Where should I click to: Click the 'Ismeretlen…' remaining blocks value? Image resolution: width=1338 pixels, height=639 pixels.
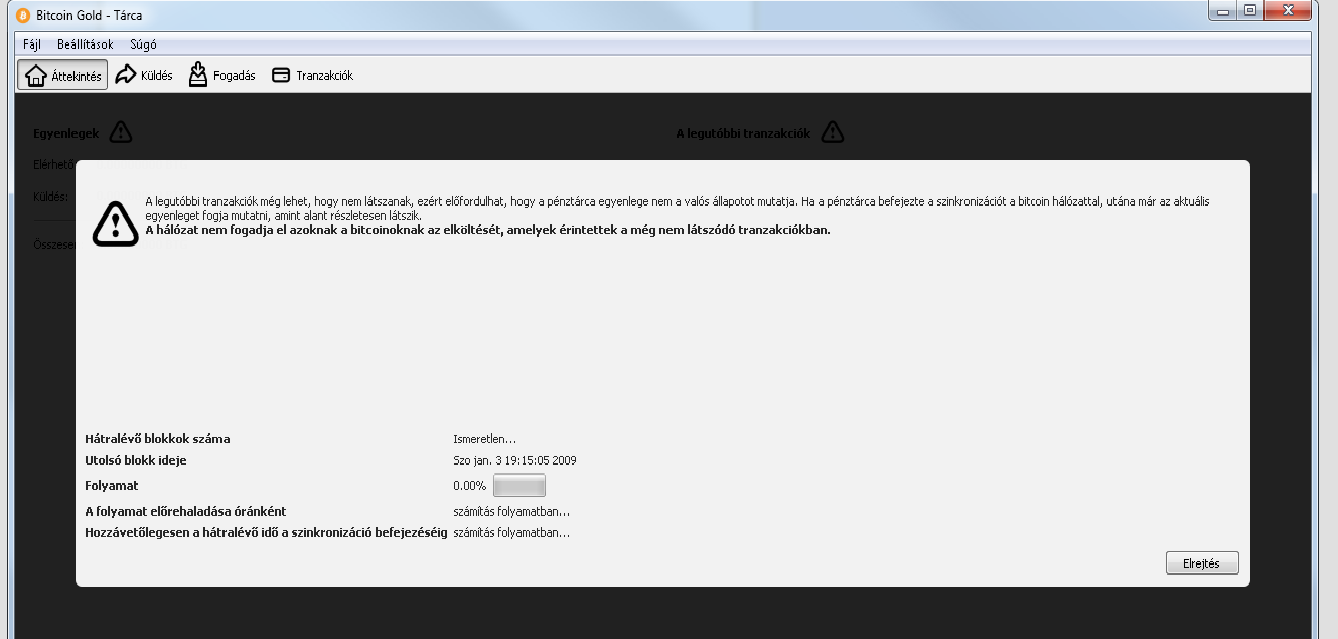[485, 439]
